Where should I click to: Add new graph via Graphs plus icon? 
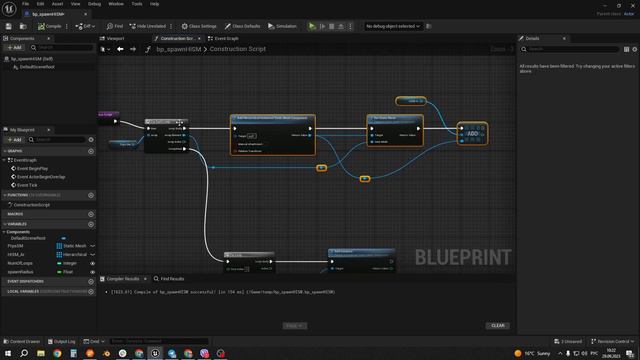point(91,151)
